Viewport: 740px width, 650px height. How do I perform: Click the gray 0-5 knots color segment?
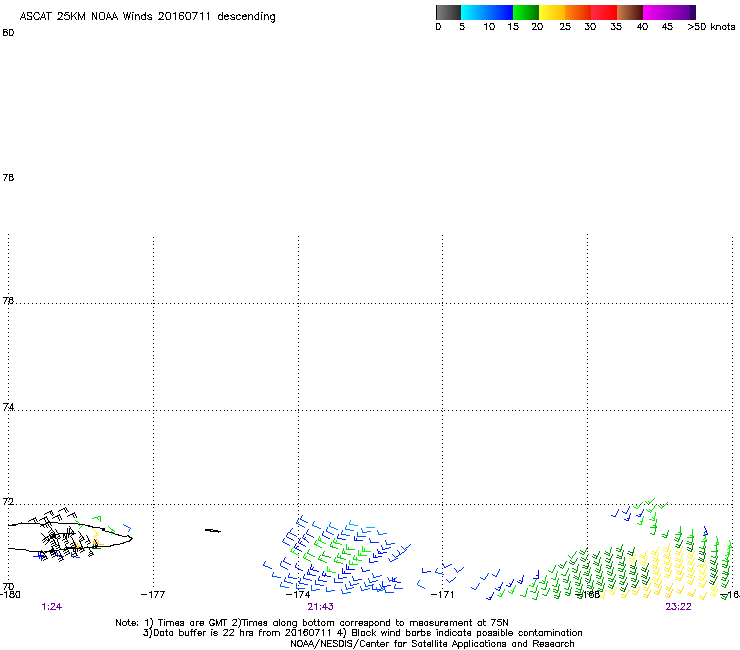448,12
